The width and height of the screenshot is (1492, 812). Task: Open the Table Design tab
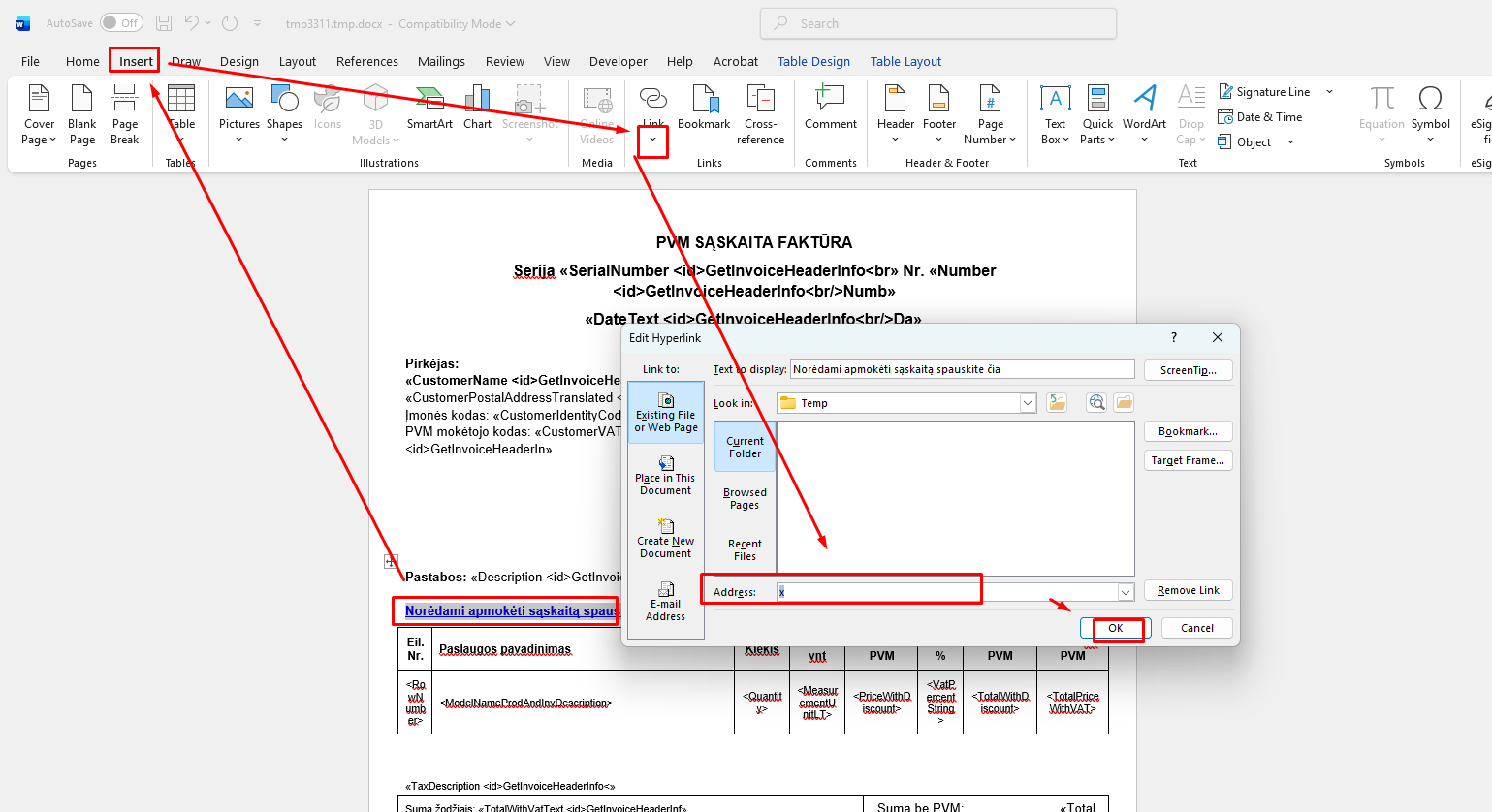coord(813,61)
